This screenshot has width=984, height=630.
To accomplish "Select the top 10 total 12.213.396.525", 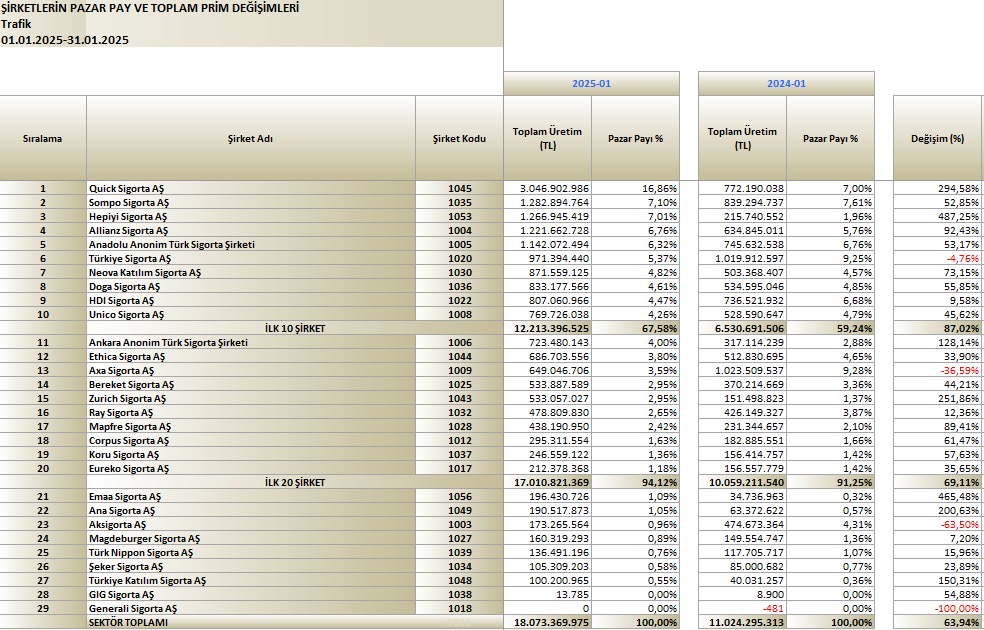I will [547, 328].
